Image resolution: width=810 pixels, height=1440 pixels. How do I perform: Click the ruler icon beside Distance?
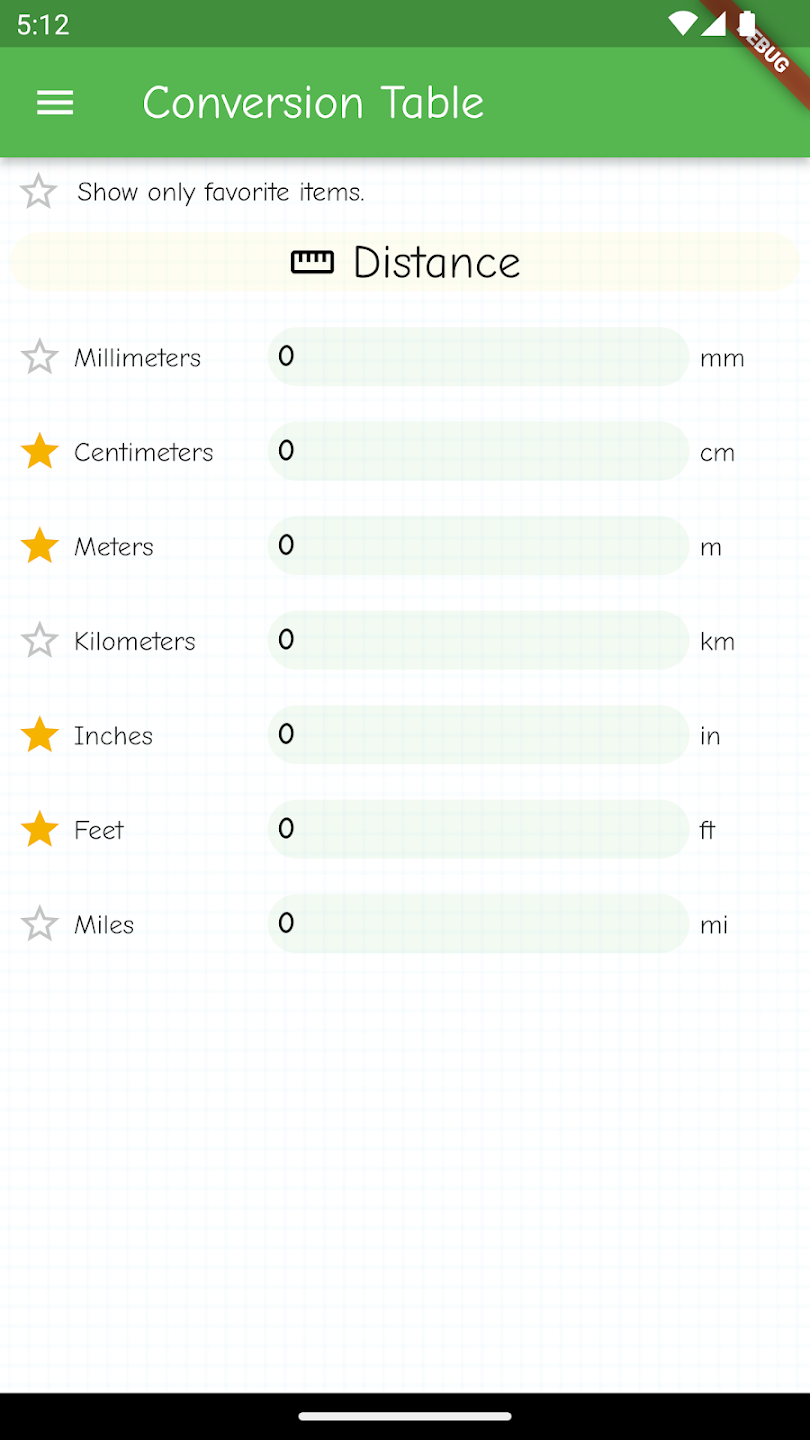(x=313, y=262)
